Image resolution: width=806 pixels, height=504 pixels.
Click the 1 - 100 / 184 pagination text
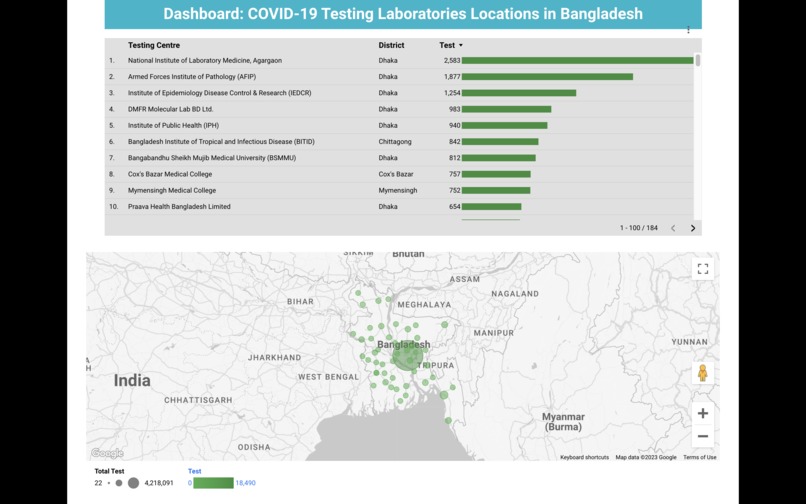[x=638, y=228]
